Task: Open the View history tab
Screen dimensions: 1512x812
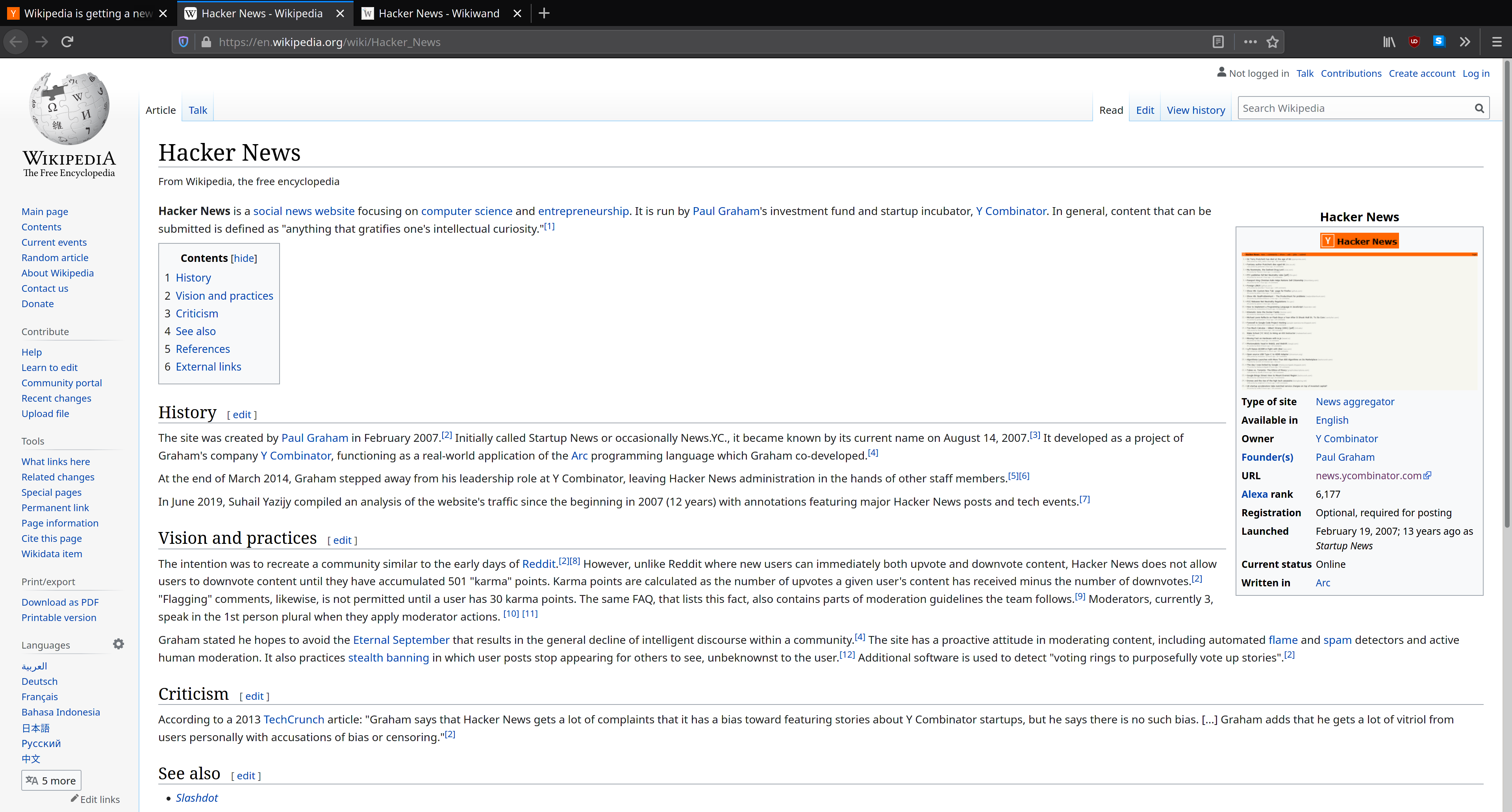Action: click(x=1196, y=110)
